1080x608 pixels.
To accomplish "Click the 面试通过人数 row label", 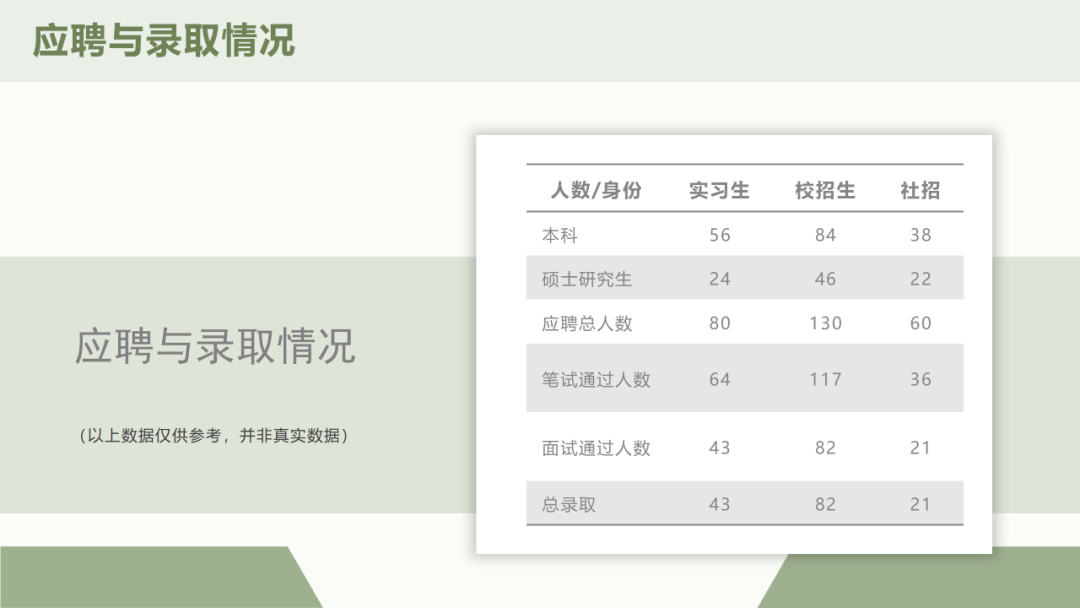I will pos(596,448).
